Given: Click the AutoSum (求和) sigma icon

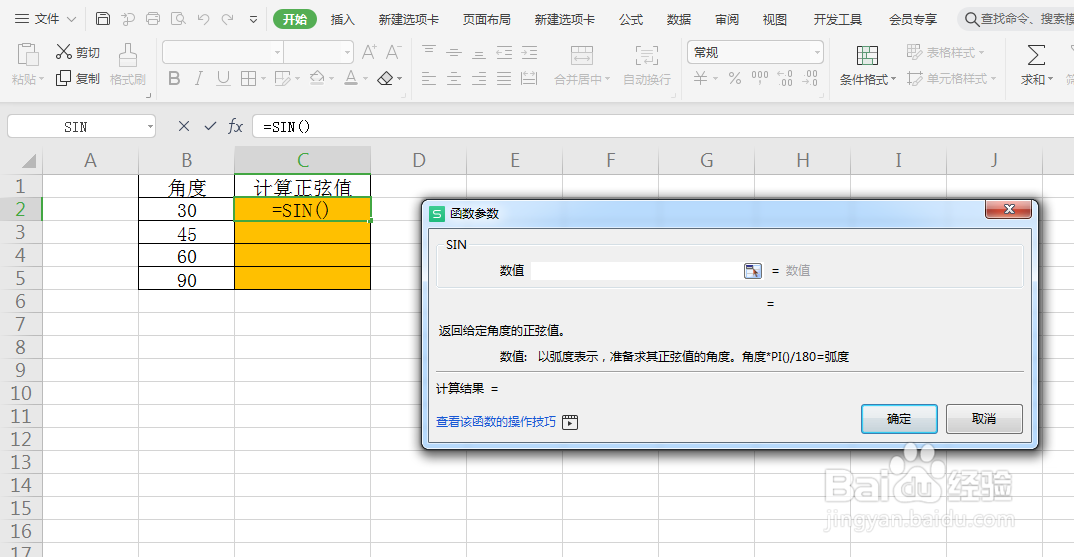Looking at the screenshot, I should (x=1036, y=55).
